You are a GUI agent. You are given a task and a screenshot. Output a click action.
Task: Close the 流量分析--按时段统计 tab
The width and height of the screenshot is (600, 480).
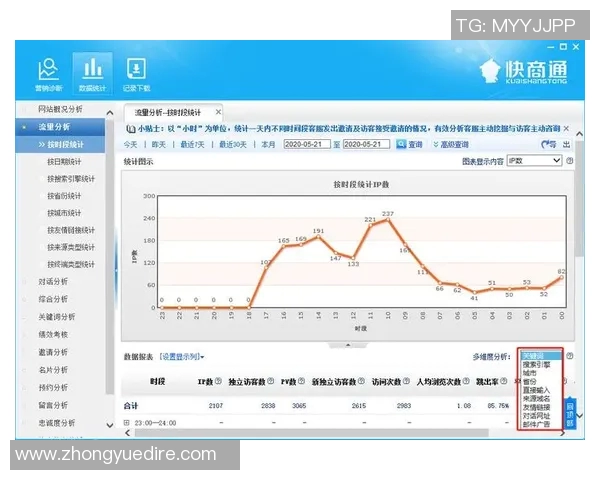click(218, 112)
